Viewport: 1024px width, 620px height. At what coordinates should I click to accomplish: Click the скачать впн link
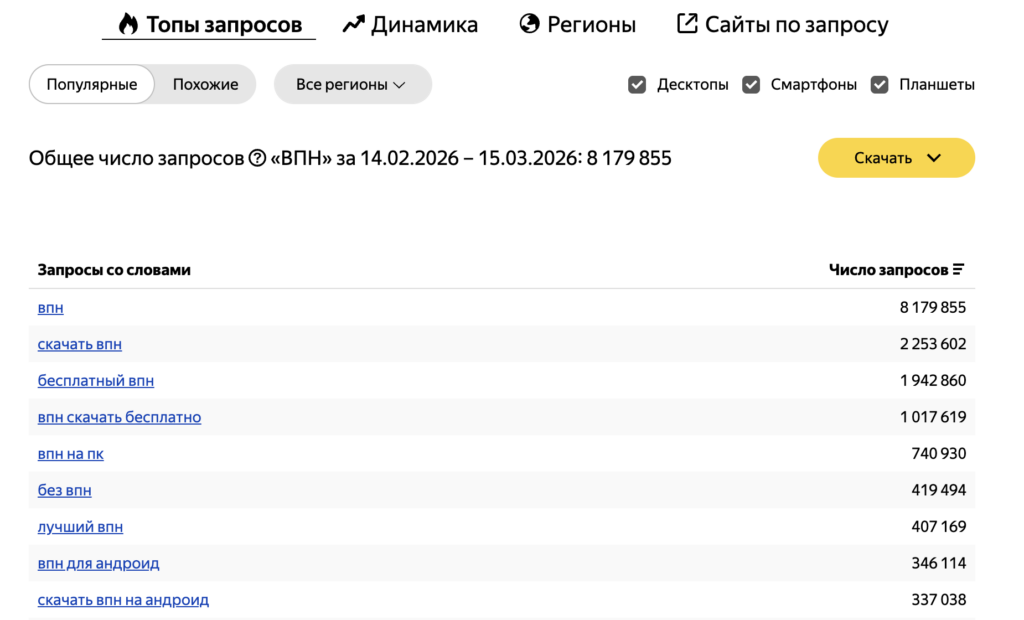tap(79, 344)
